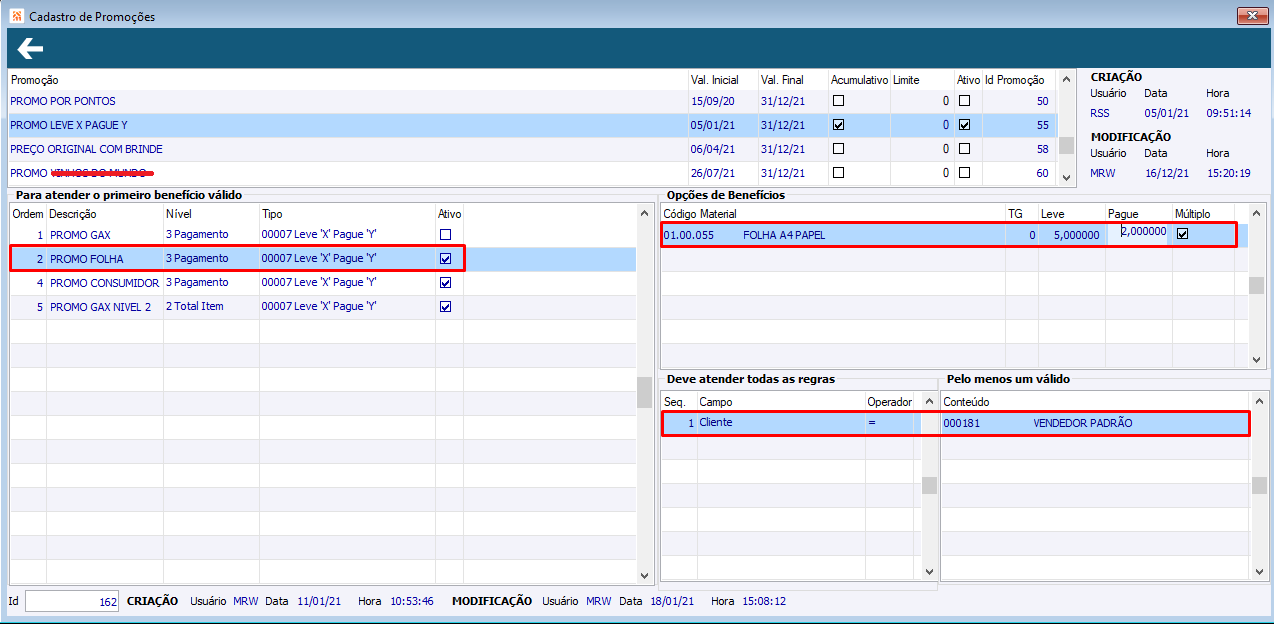Click Val. Inicial date 15/09/20

pyautogui.click(x=712, y=101)
